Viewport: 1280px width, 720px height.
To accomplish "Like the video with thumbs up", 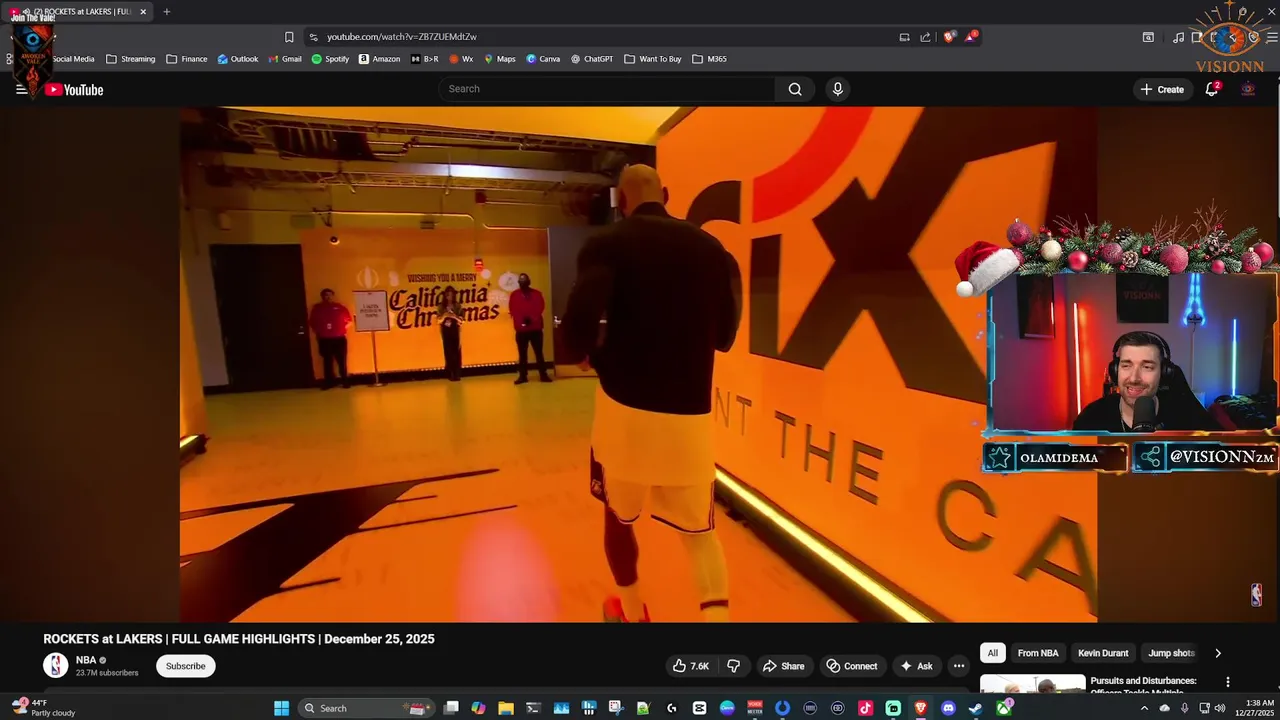I will click(691, 666).
